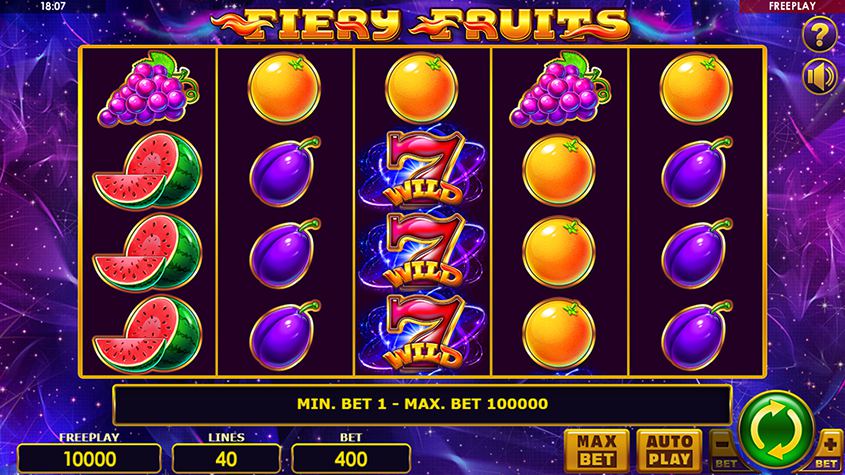Click the FREEPLAY balance showing 10000
845x475 pixels.
(89, 459)
